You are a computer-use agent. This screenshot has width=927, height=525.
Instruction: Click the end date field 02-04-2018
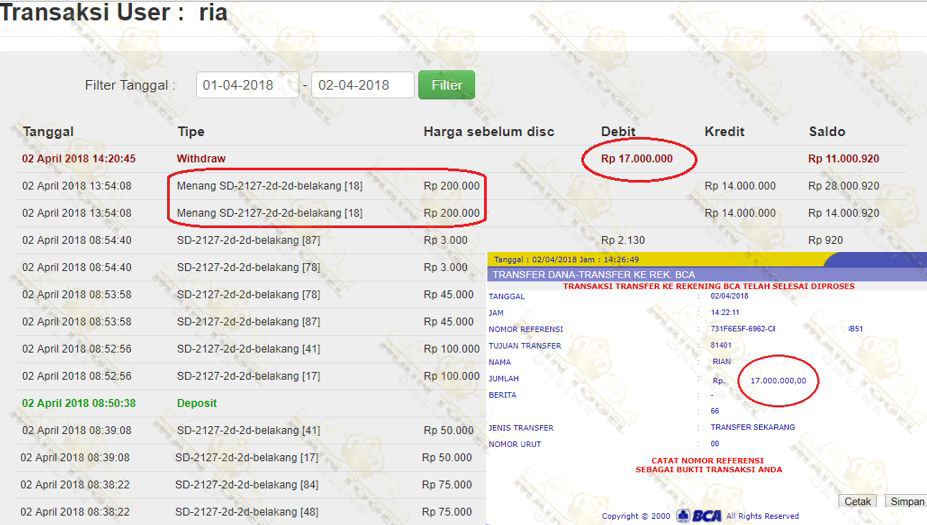point(362,85)
